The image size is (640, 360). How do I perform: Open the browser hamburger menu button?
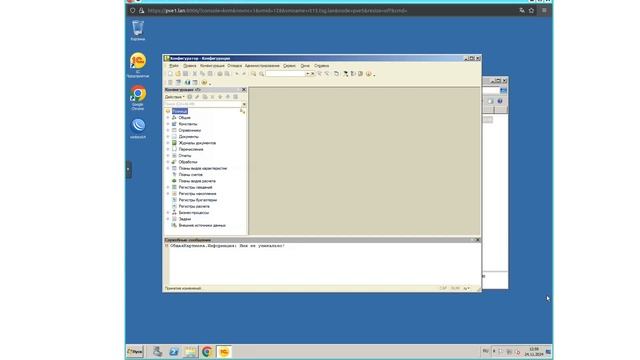tap(544, 11)
